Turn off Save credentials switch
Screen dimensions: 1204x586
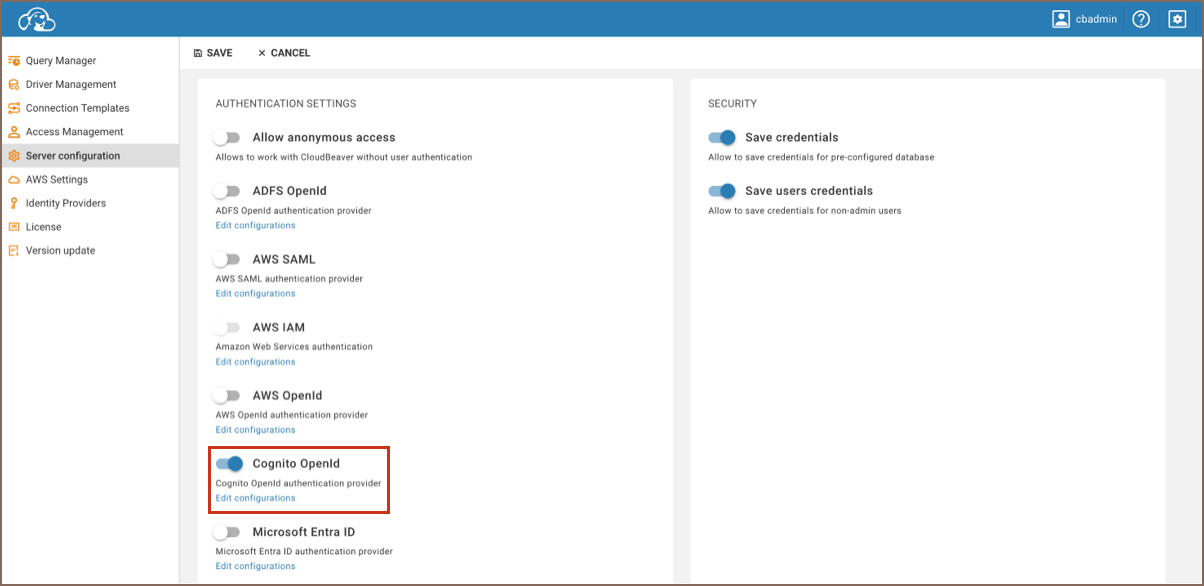click(721, 138)
